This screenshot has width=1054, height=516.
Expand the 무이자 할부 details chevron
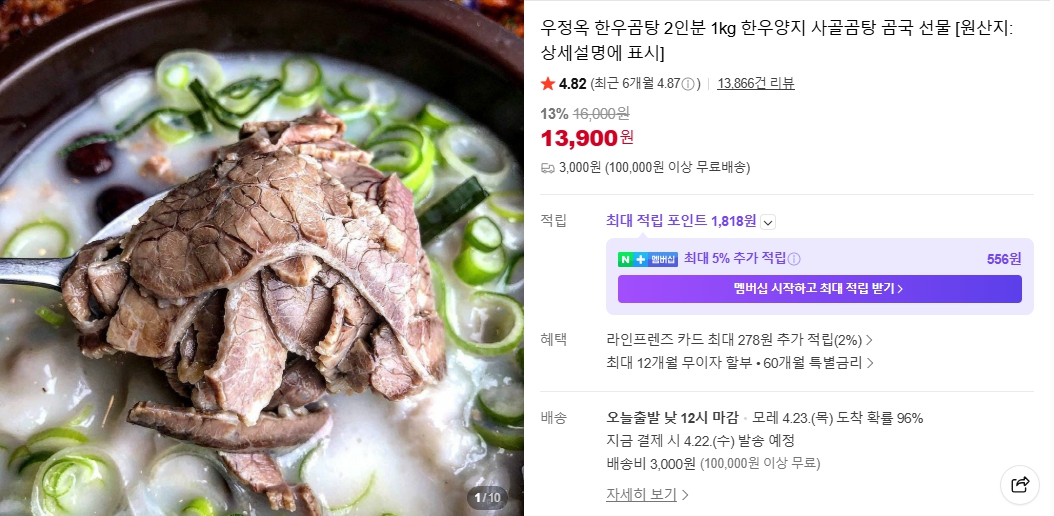click(870, 363)
